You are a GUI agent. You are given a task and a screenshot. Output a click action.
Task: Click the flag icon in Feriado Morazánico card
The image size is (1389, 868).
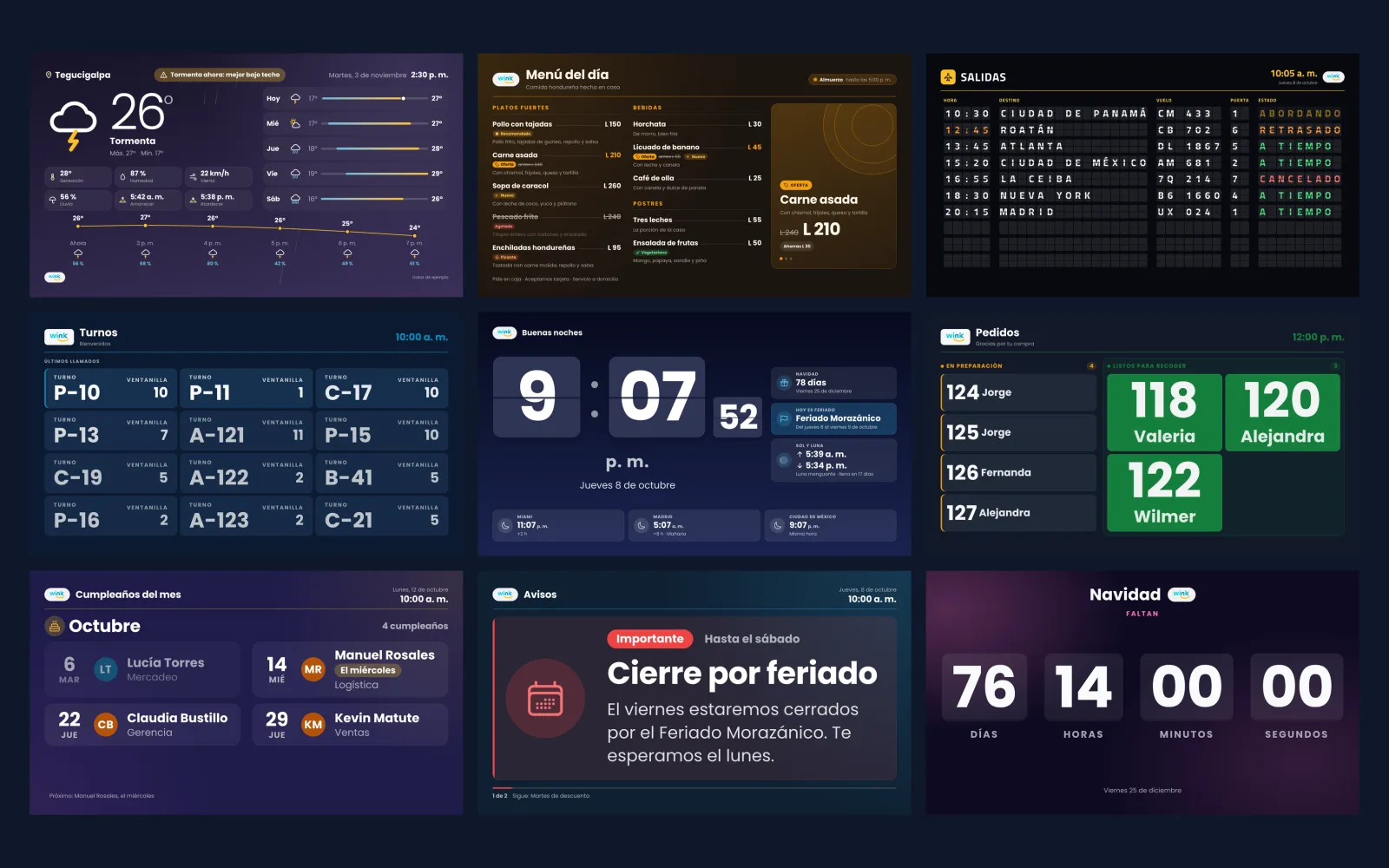tap(784, 418)
